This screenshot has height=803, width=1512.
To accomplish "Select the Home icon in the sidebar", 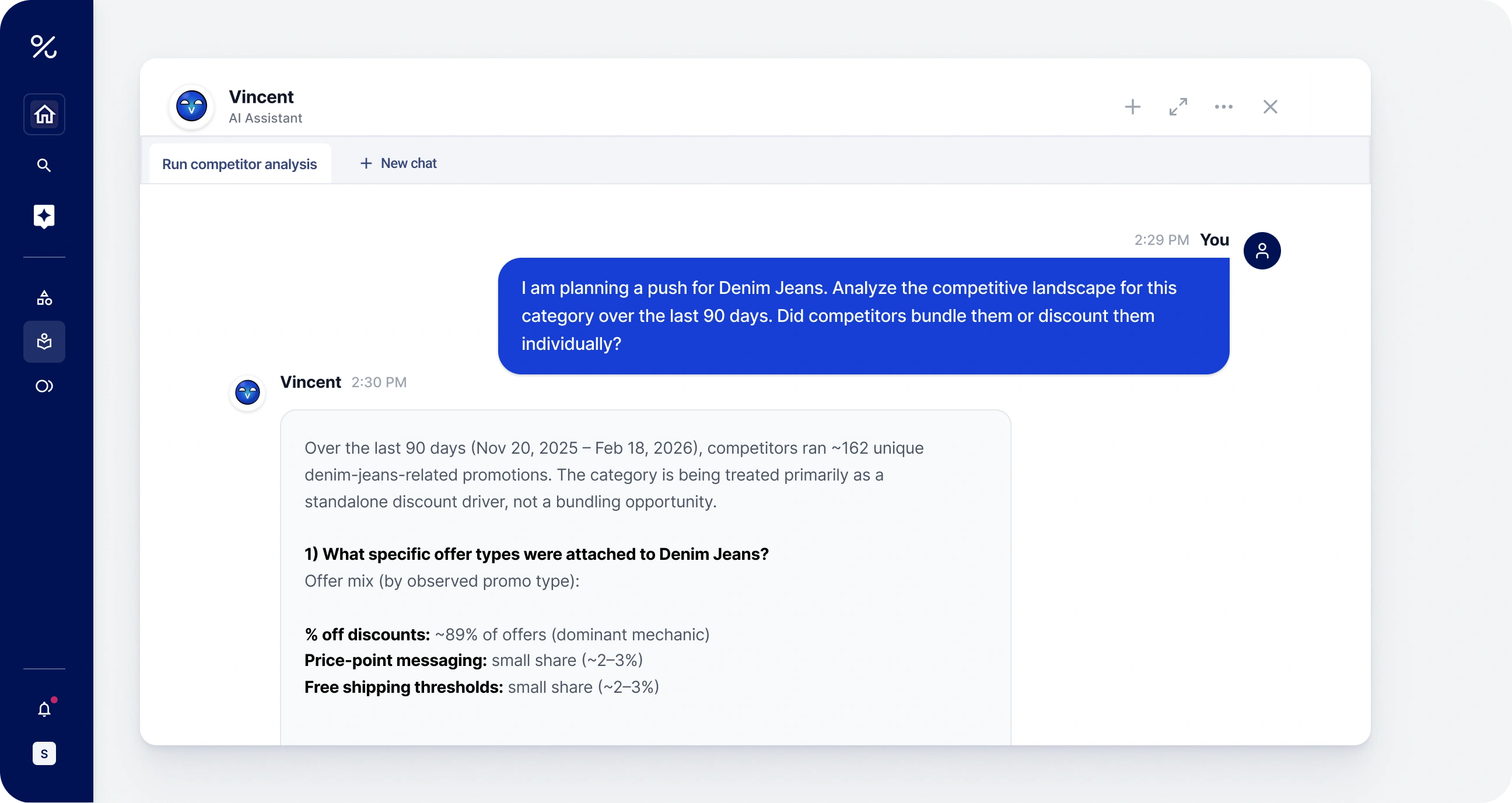I will [x=44, y=114].
